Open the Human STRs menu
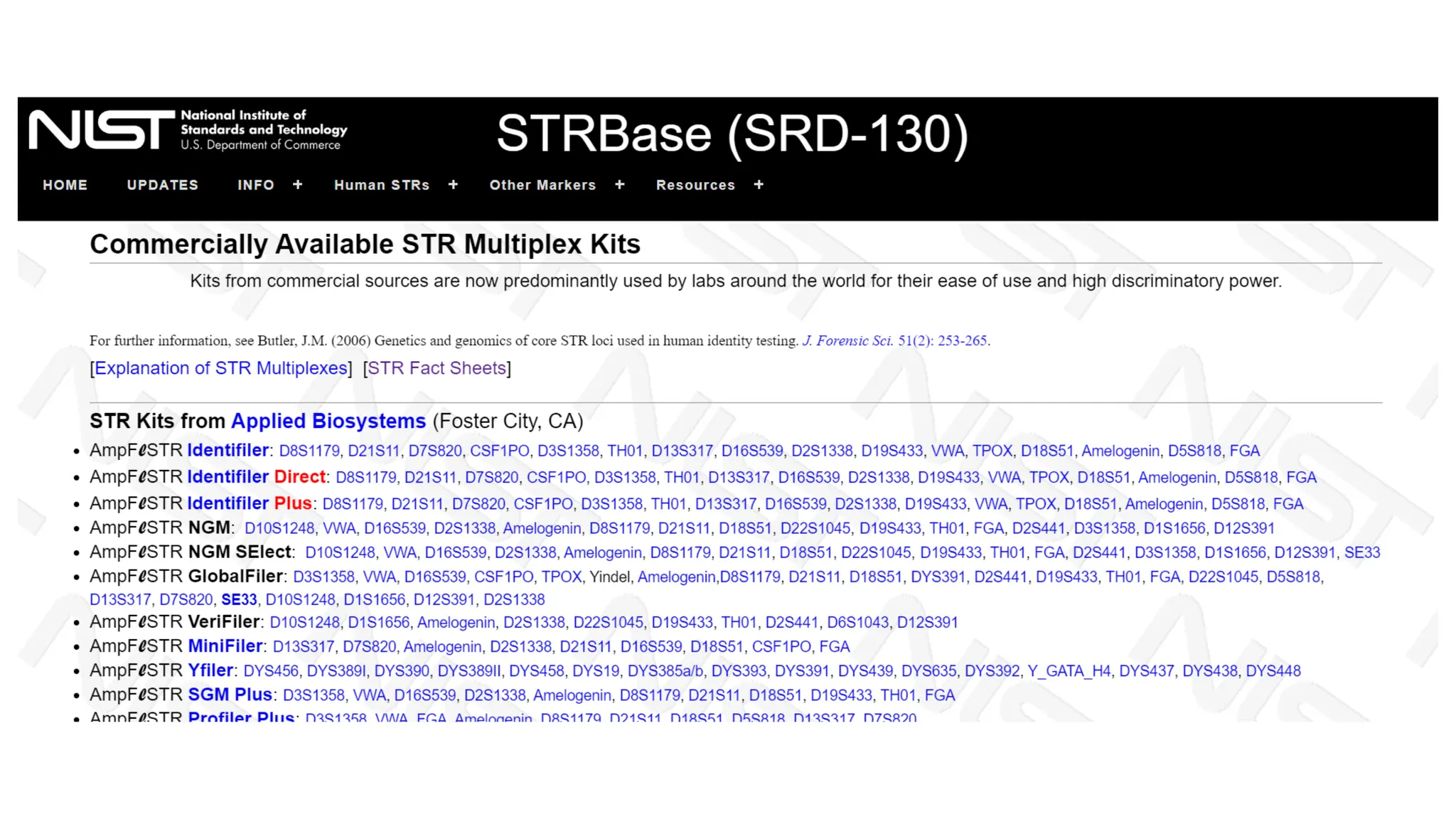This screenshot has width=1456, height=819. click(382, 185)
